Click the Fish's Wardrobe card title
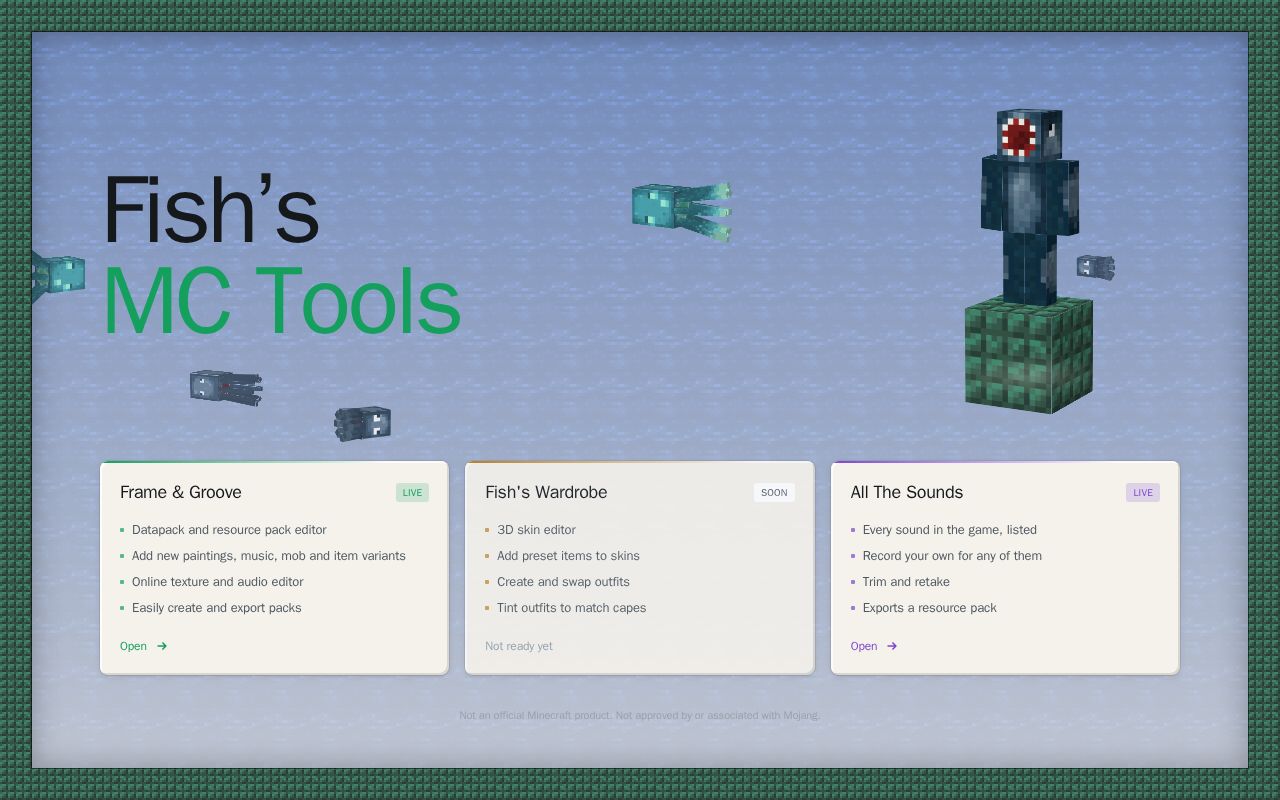The image size is (1280, 800). click(x=546, y=492)
